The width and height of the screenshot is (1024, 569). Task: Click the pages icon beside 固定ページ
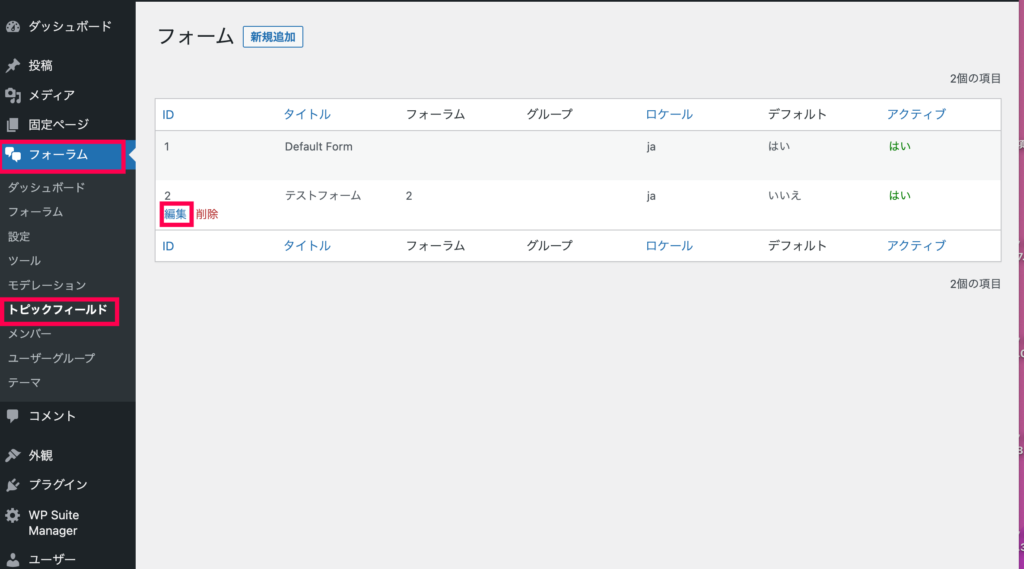(x=13, y=125)
